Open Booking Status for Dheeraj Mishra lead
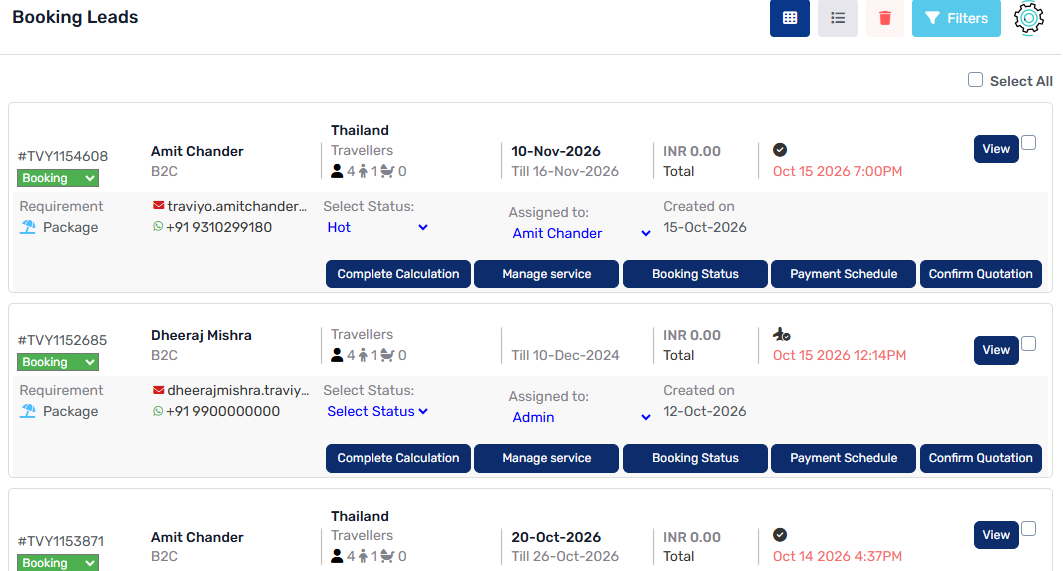1063x571 pixels. [695, 458]
